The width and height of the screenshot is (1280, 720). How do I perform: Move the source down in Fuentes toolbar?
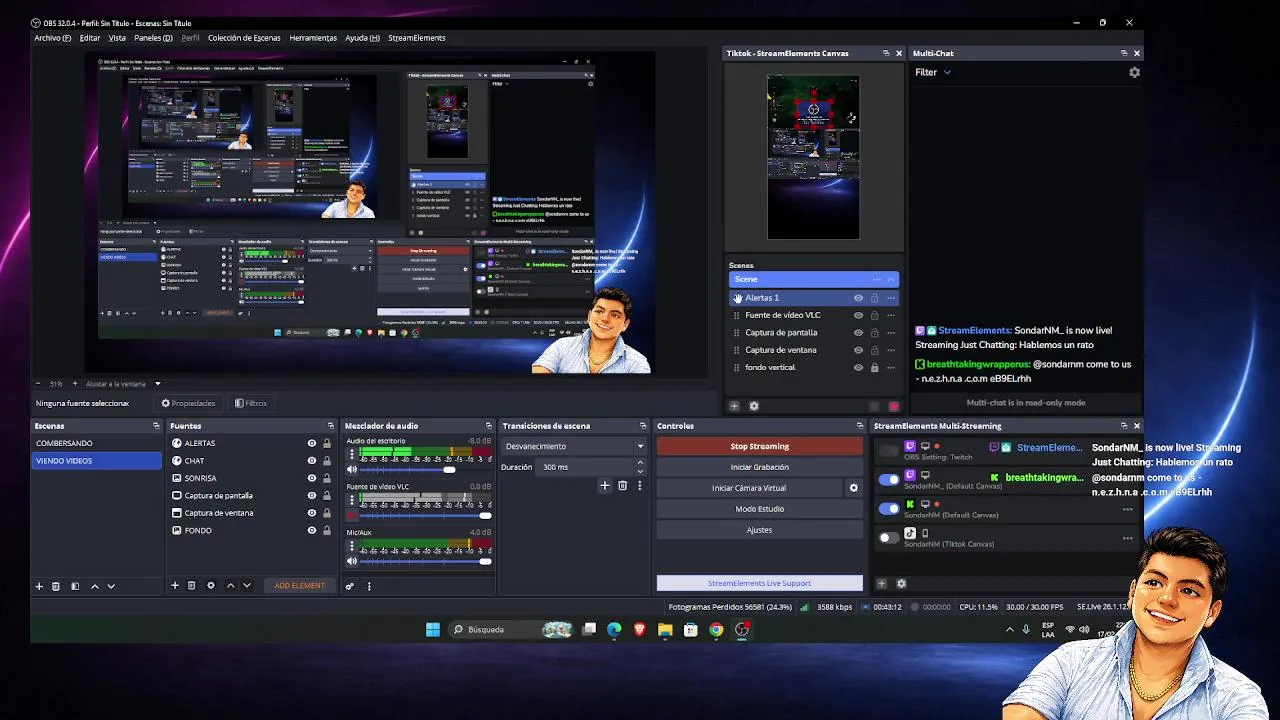click(x=246, y=585)
